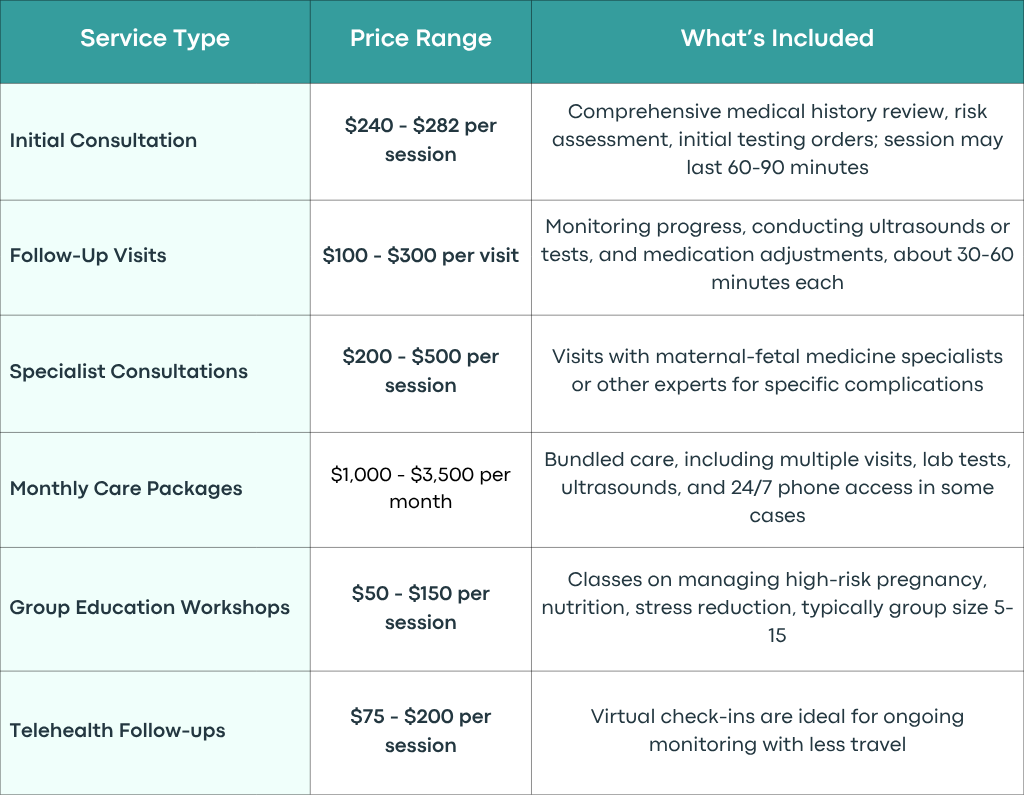Select the Initial Consultation row label
The height and width of the screenshot is (795, 1024).
(x=103, y=140)
